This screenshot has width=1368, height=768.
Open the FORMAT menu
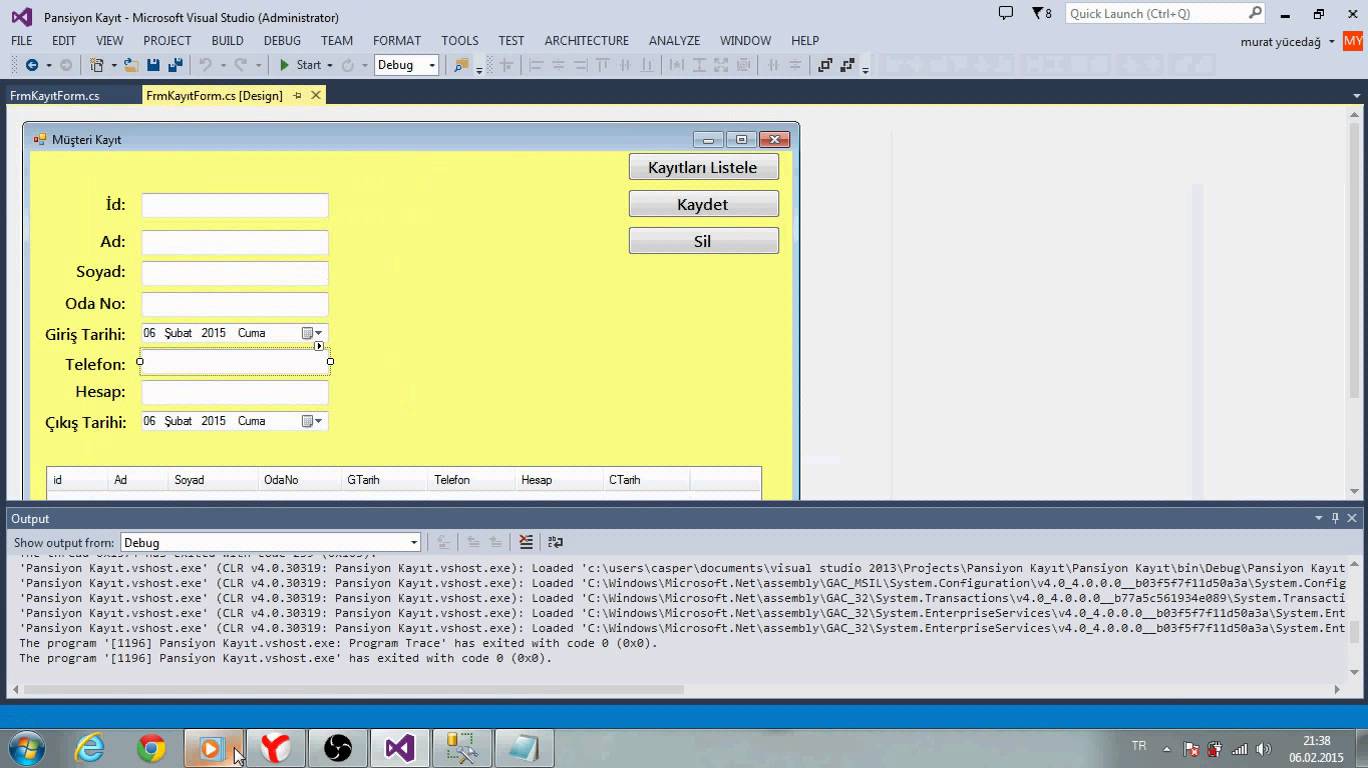tap(397, 41)
